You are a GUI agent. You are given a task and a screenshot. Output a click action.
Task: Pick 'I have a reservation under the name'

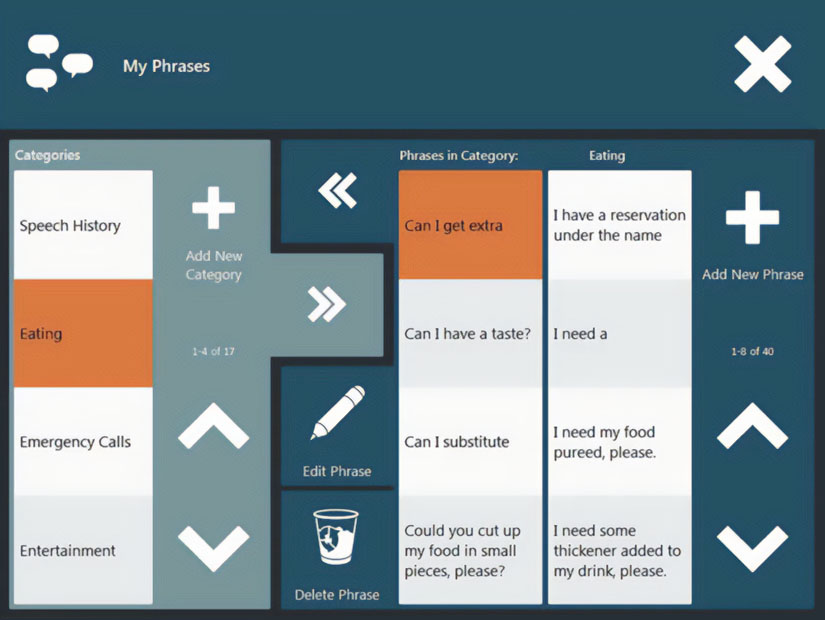coord(620,225)
